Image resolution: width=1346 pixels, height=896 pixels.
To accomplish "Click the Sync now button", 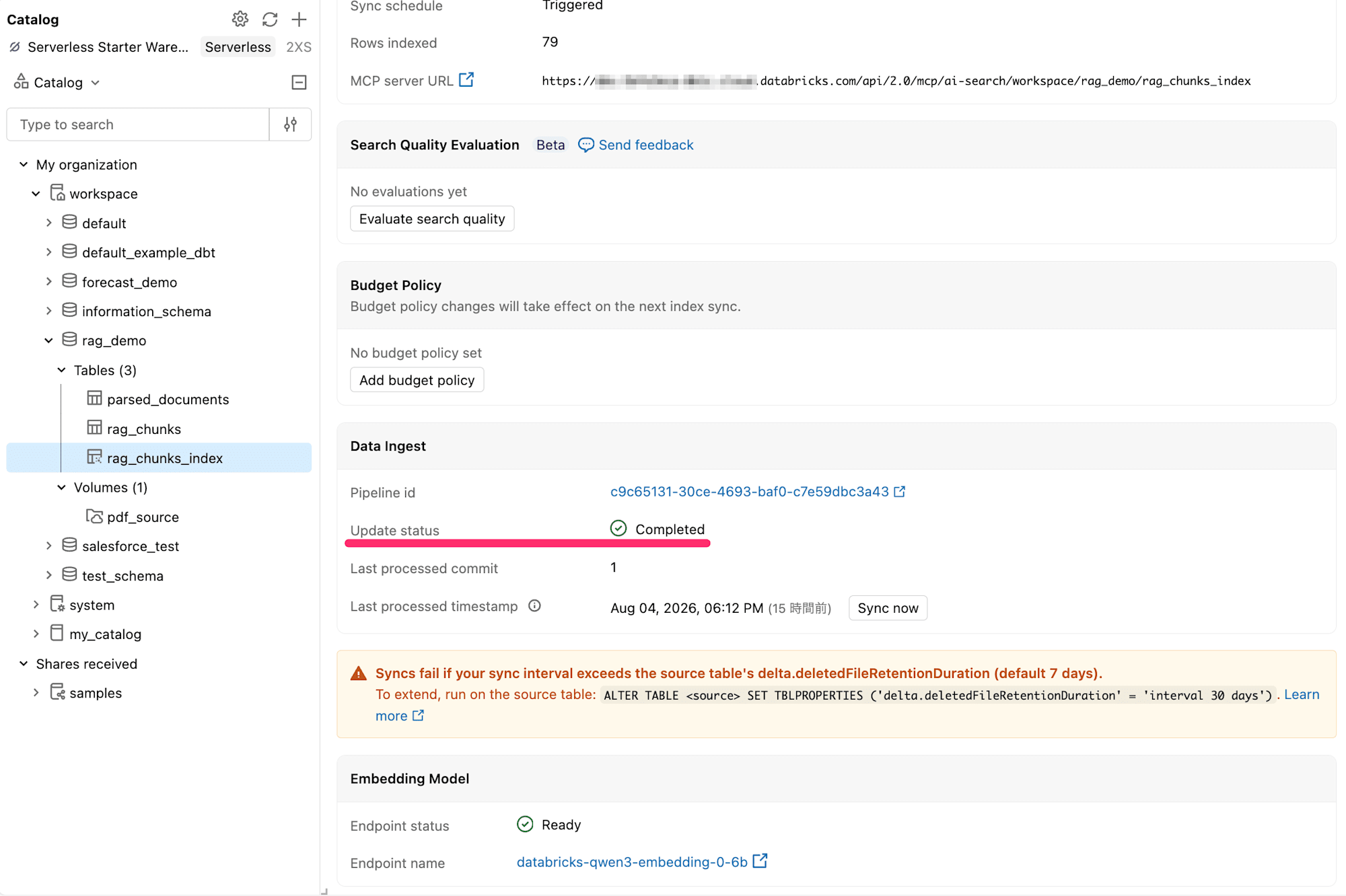I will [888, 608].
